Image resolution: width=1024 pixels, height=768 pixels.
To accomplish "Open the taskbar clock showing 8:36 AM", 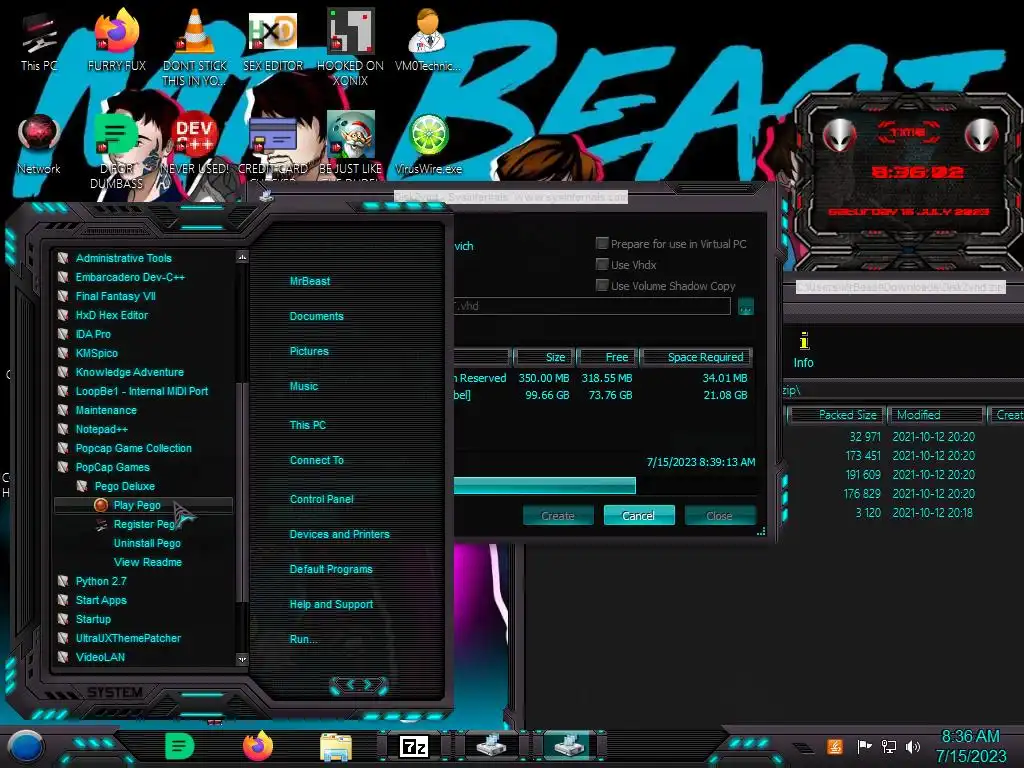I will pos(971,746).
